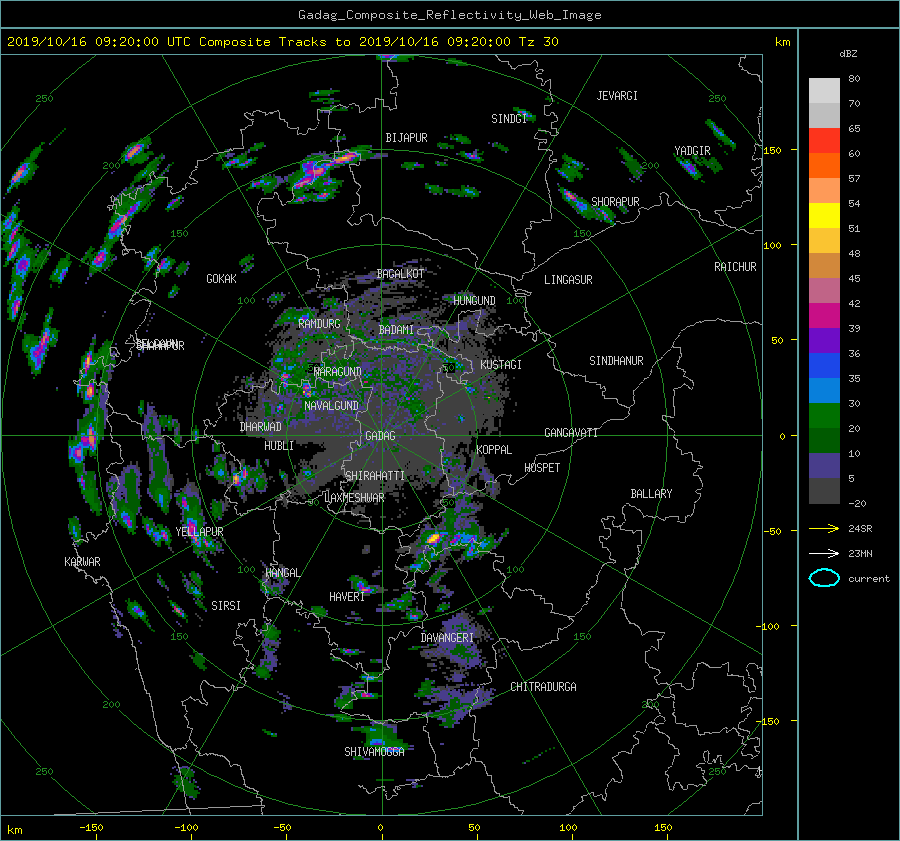Click the yellow 54 dBZ color swatch
Screen dimensions: 900x841
(824, 215)
